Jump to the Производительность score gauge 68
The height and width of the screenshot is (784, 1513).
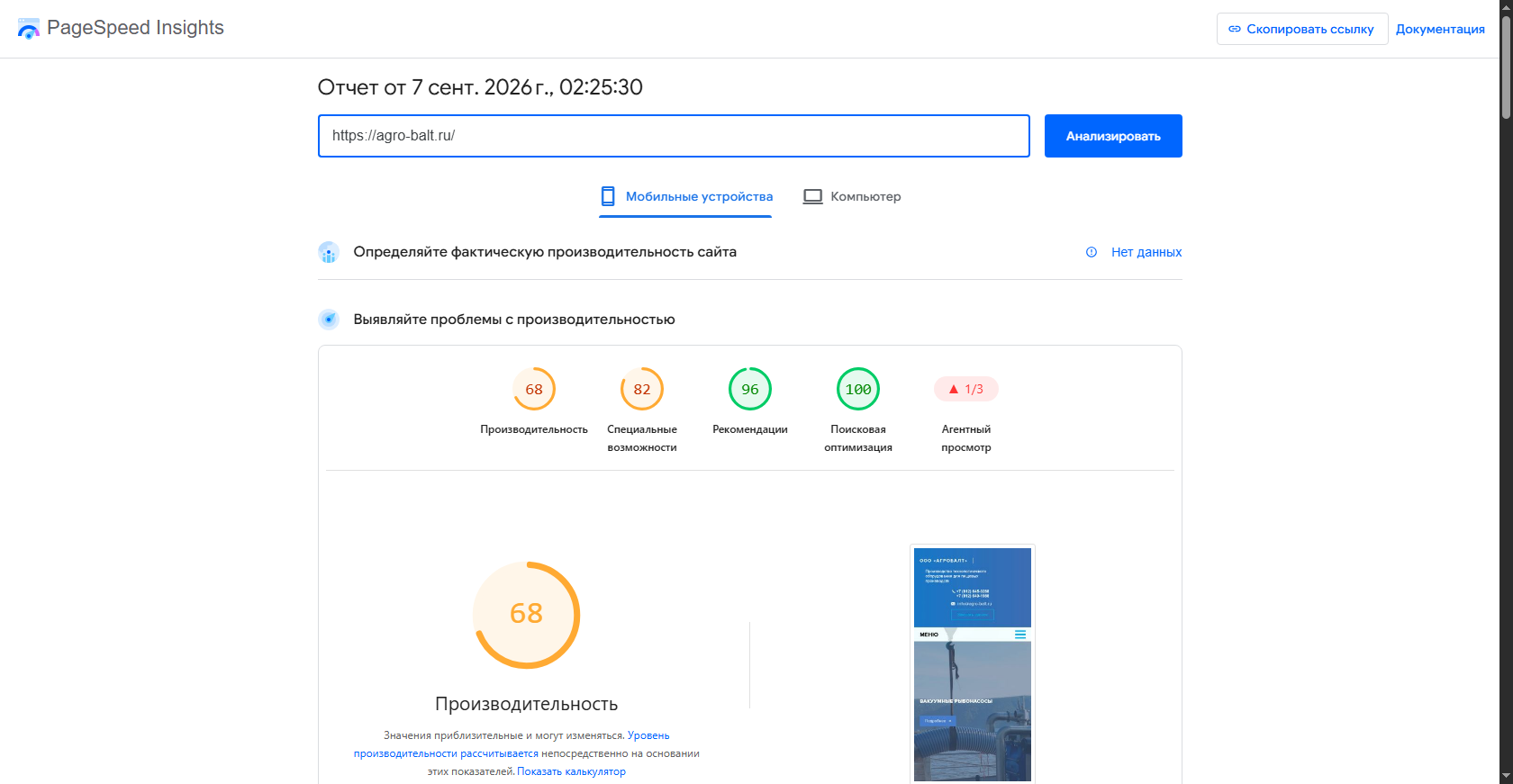534,389
